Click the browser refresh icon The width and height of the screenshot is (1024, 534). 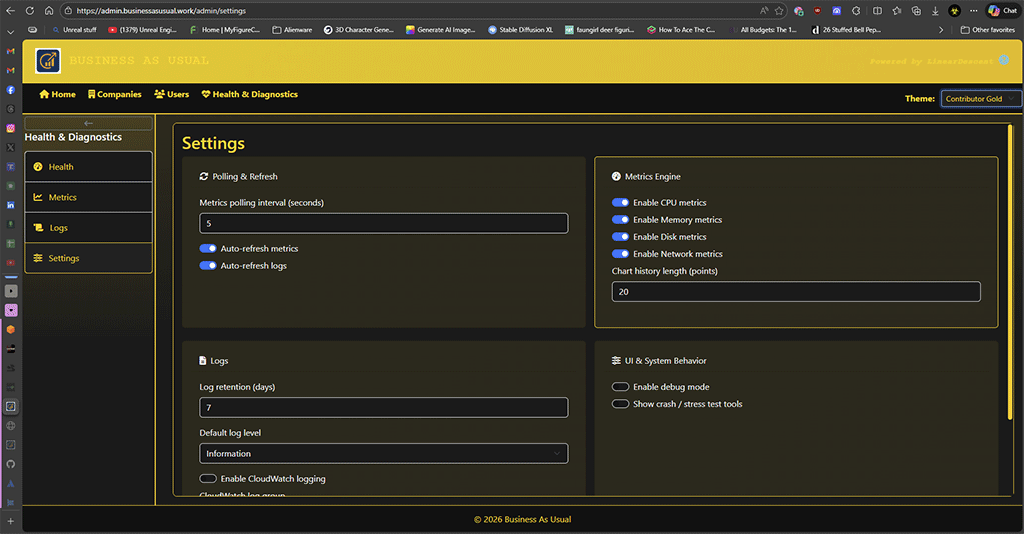tap(29, 10)
